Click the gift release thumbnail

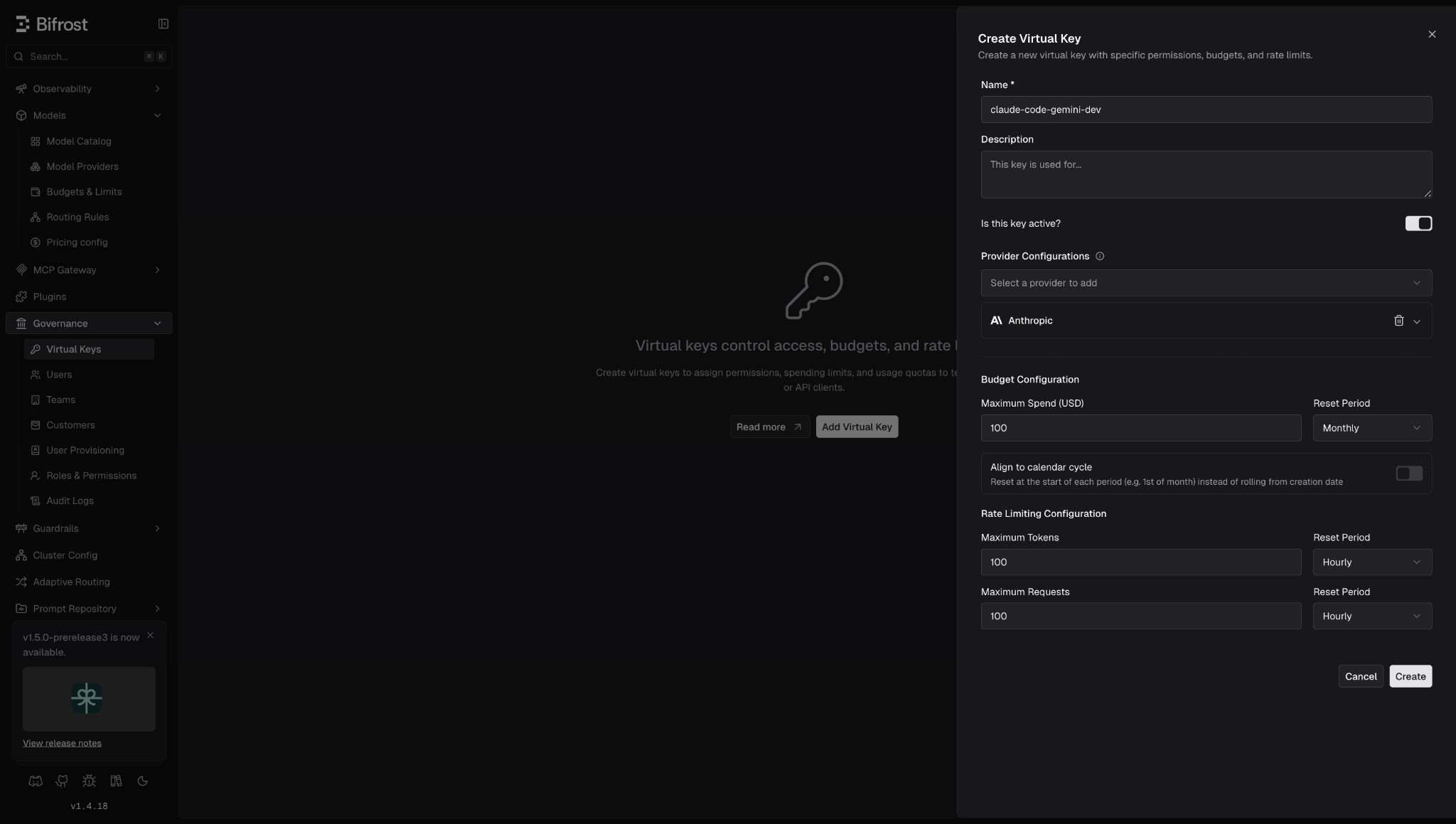(x=89, y=699)
